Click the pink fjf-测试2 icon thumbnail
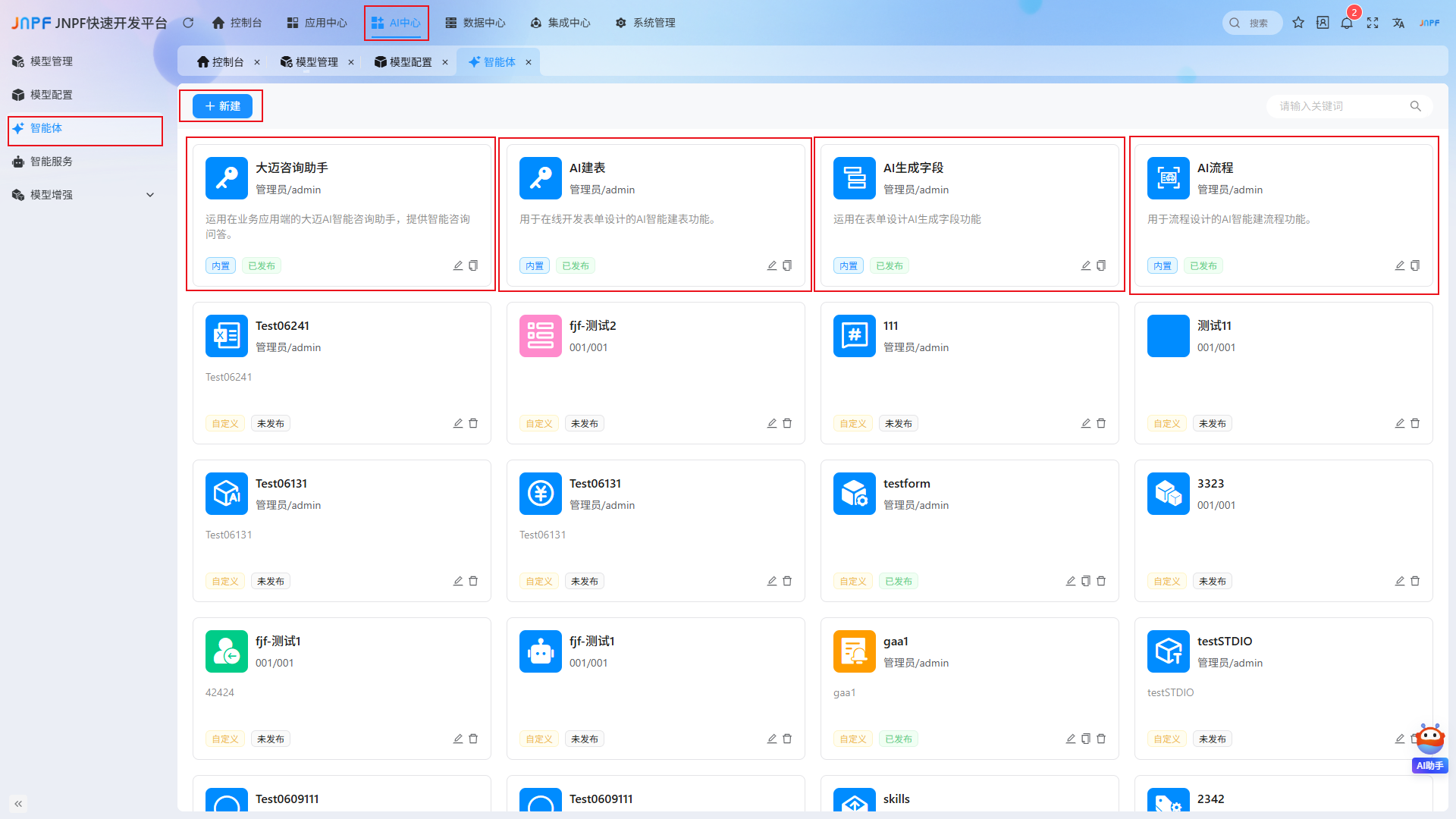Image resolution: width=1456 pixels, height=819 pixels. point(541,336)
